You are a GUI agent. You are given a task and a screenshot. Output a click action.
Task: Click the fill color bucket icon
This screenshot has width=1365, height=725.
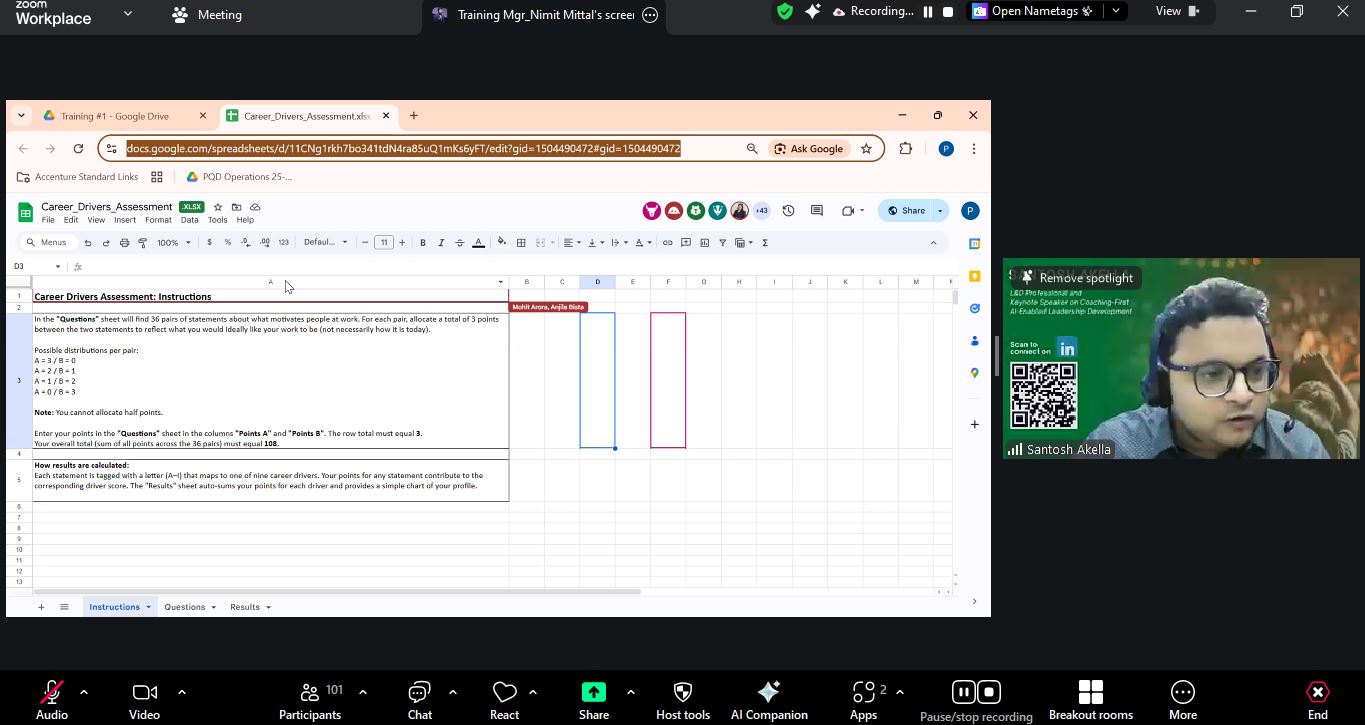coord(502,243)
